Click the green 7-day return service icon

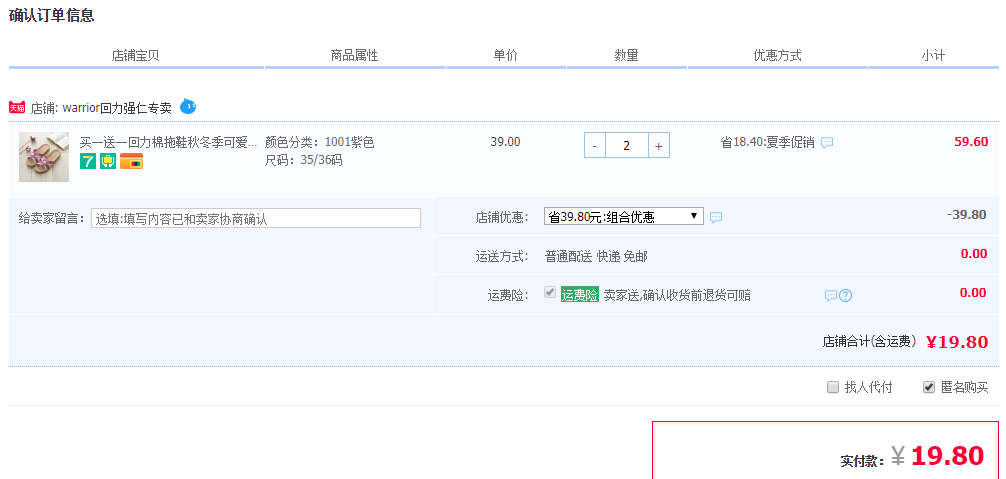(x=88, y=161)
